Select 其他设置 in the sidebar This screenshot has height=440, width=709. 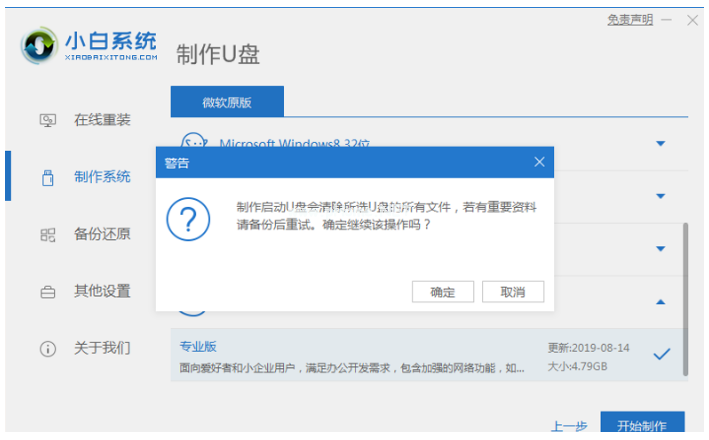pyautogui.click(x=101, y=292)
